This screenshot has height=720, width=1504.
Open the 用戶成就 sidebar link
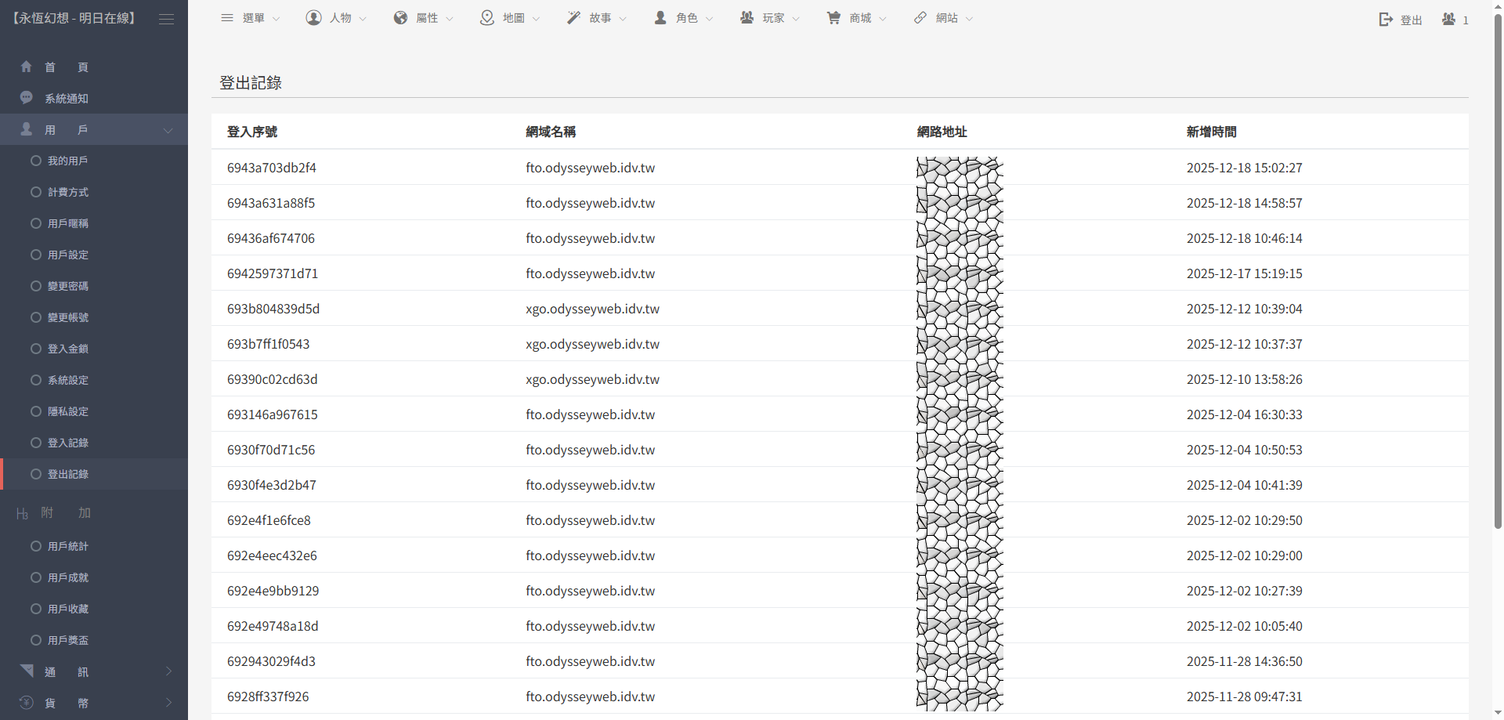pyautogui.click(x=67, y=578)
